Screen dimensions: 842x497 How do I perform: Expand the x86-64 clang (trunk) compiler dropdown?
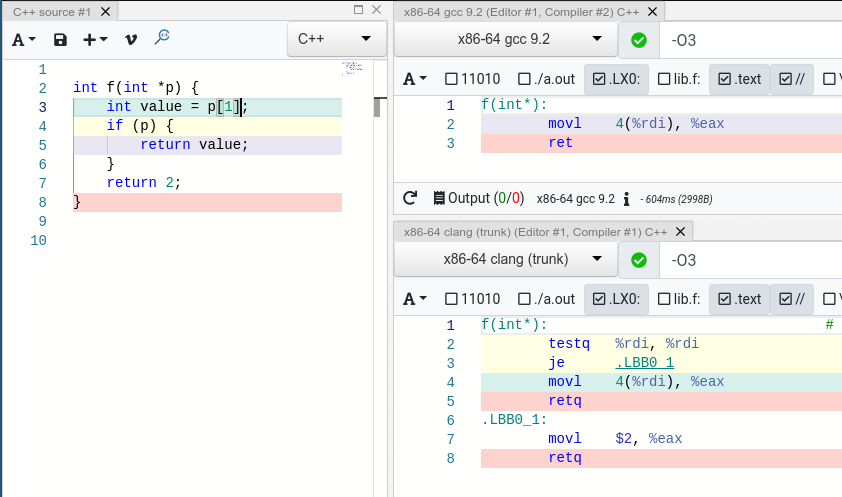[504, 260]
